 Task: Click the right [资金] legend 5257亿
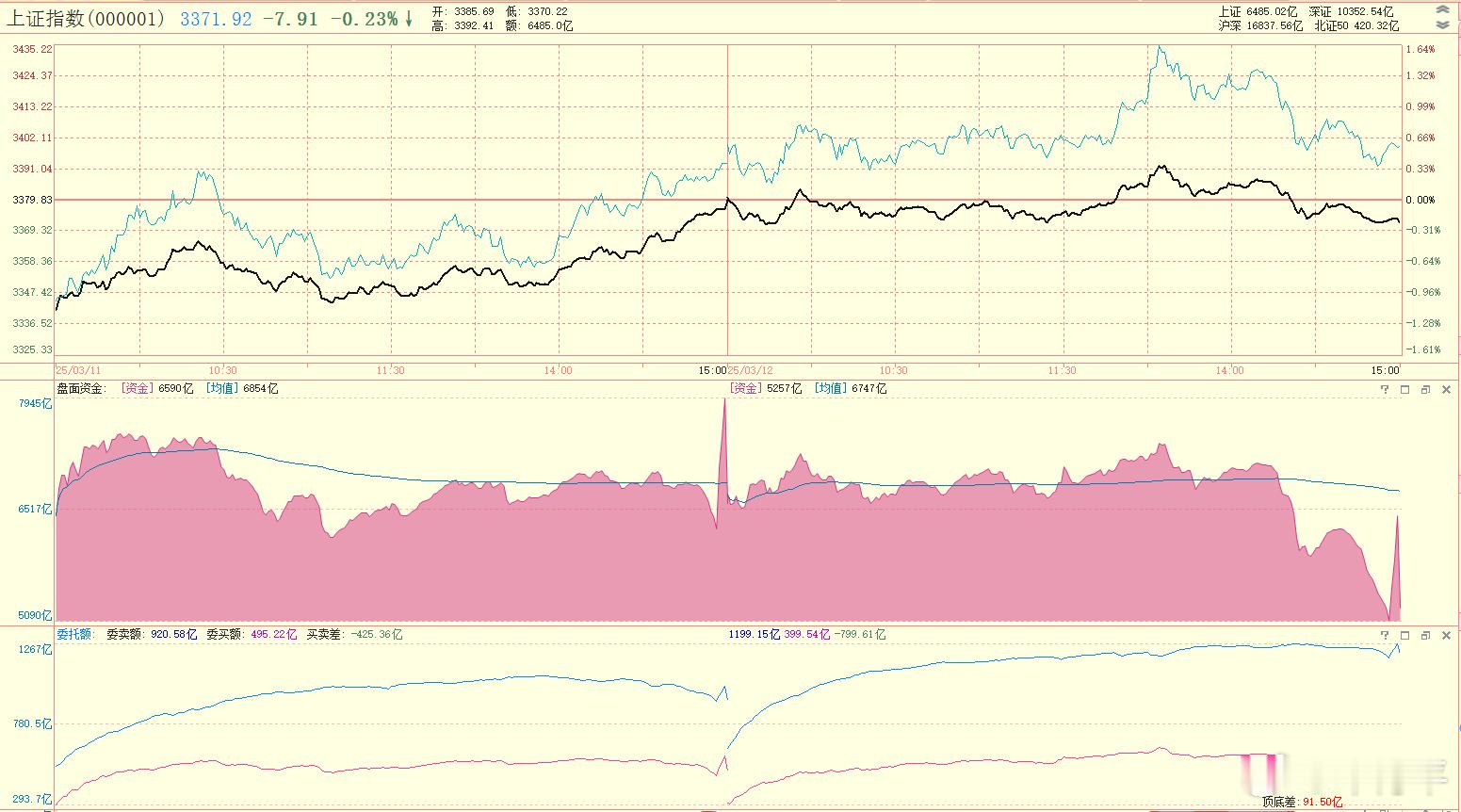point(765,388)
